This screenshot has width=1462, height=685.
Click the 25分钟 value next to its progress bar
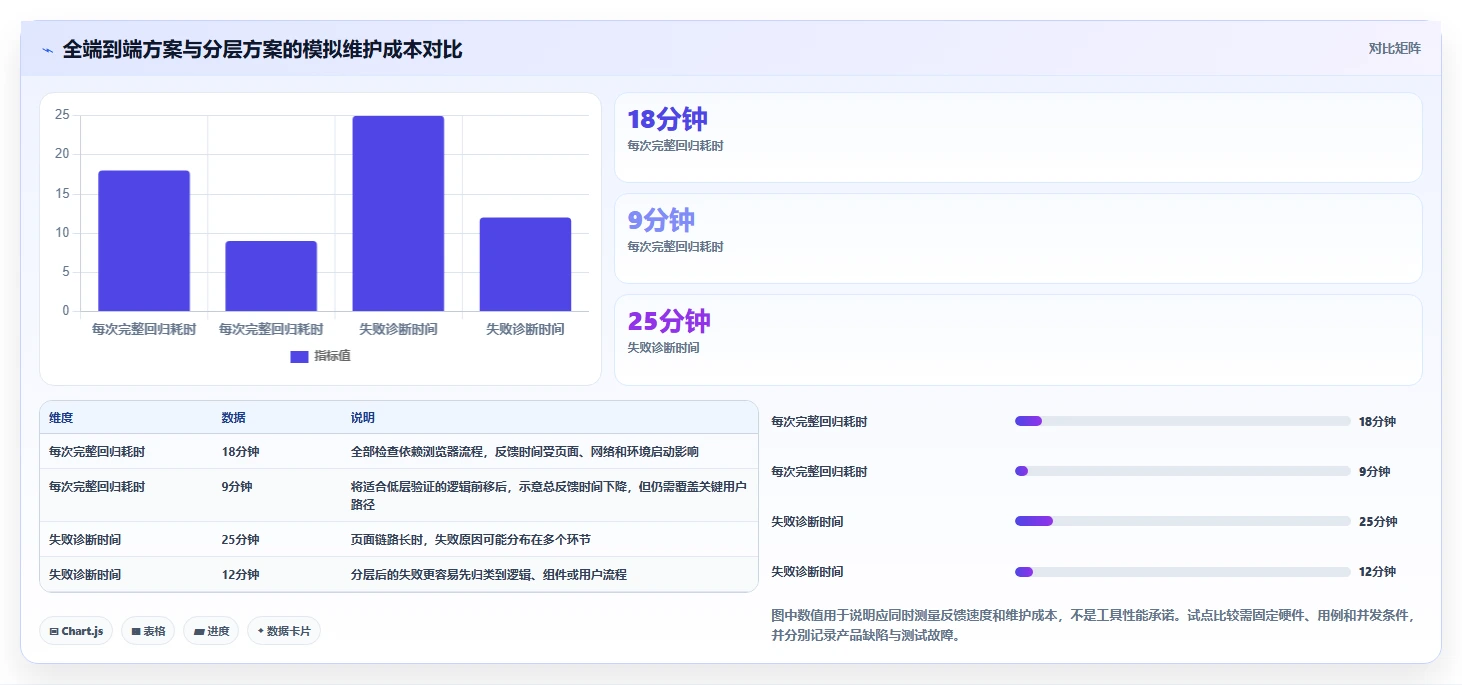[1378, 522]
